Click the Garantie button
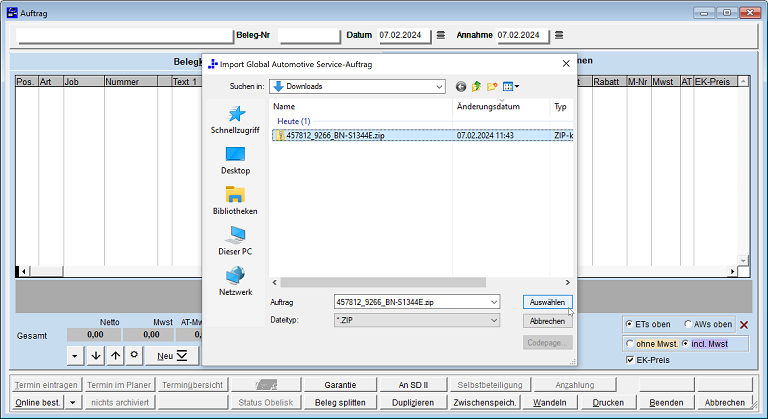 pyautogui.click(x=340, y=385)
